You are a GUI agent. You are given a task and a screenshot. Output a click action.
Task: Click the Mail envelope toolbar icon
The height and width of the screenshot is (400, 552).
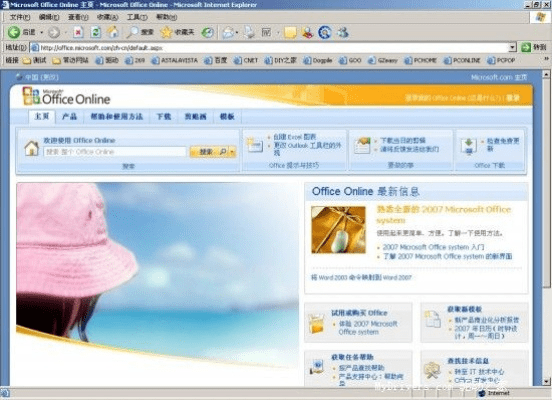tap(228, 32)
